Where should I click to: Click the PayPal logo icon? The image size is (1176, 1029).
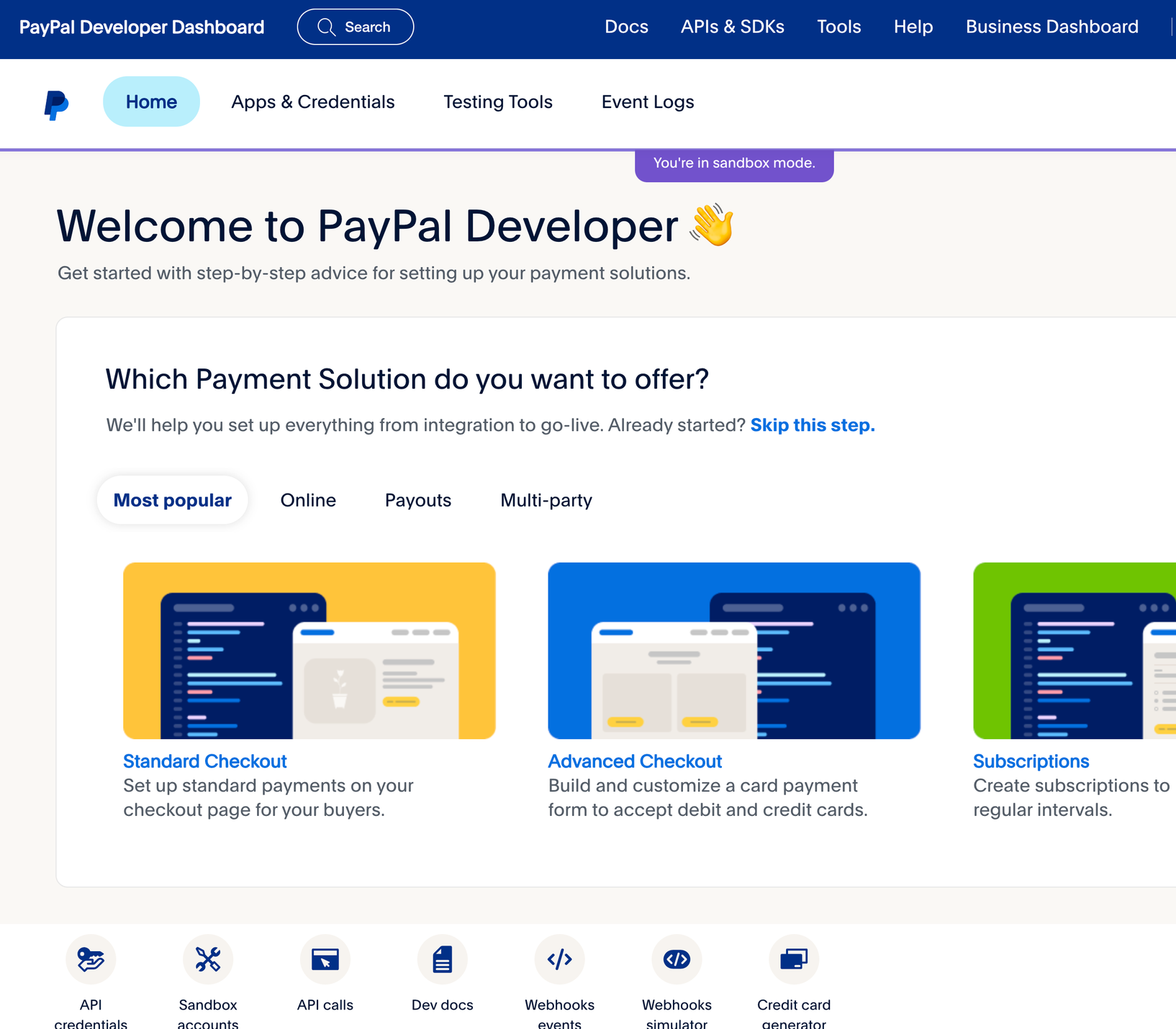(x=56, y=105)
